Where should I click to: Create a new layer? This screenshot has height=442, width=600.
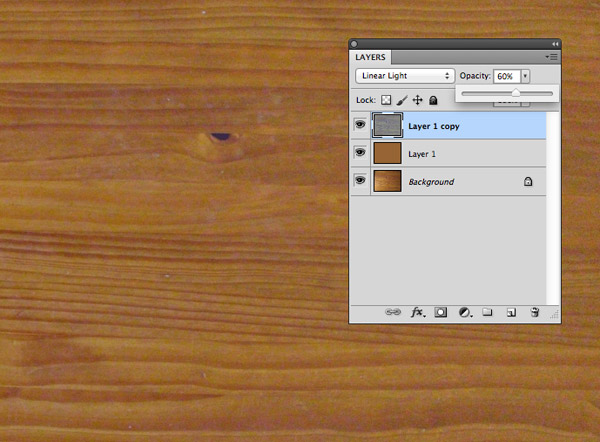pyautogui.click(x=511, y=313)
